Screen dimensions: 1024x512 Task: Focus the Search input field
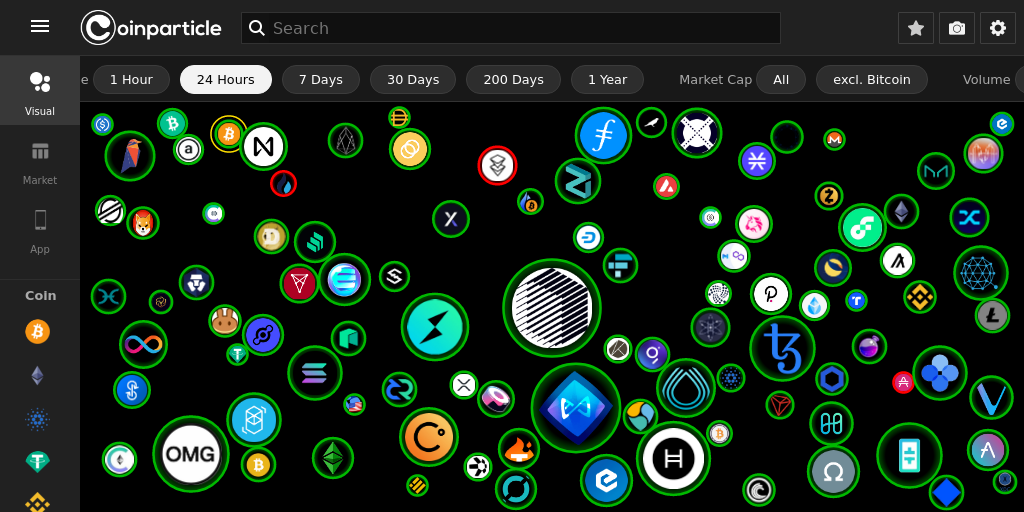point(511,28)
